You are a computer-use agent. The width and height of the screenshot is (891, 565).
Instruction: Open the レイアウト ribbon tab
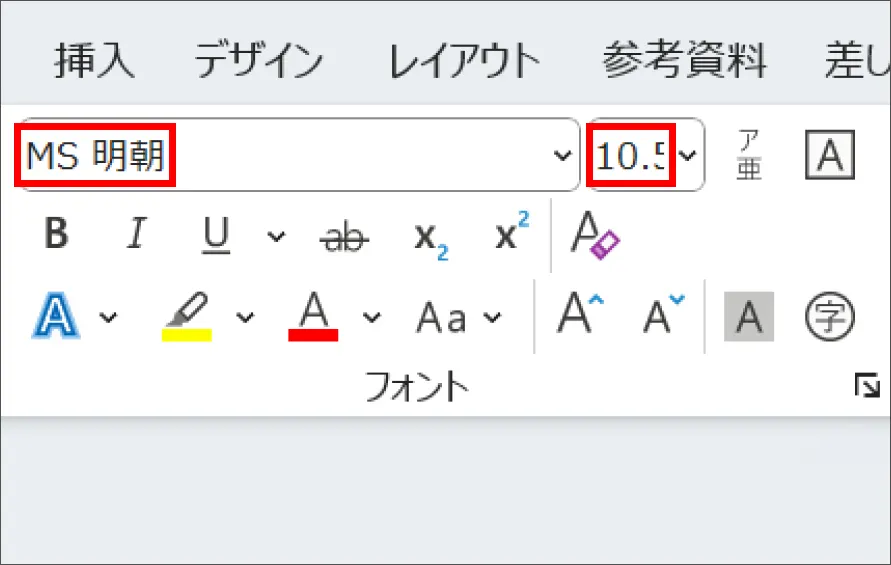click(x=464, y=62)
